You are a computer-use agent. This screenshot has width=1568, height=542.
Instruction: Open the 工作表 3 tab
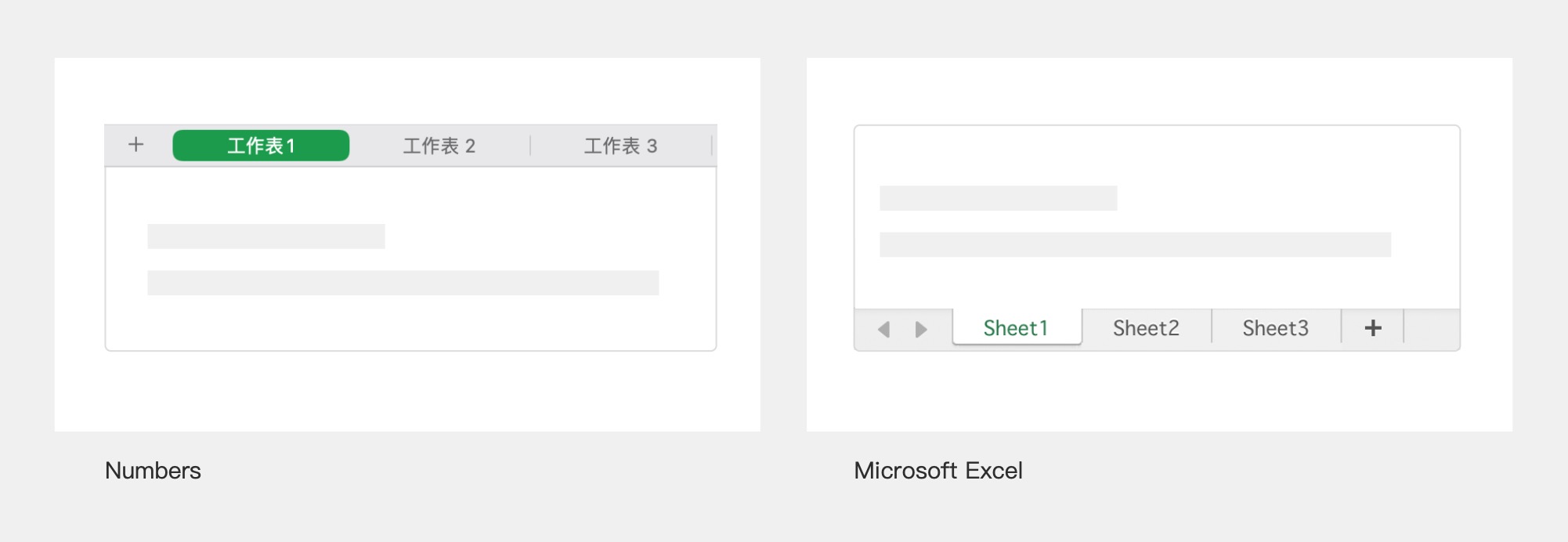point(620,146)
